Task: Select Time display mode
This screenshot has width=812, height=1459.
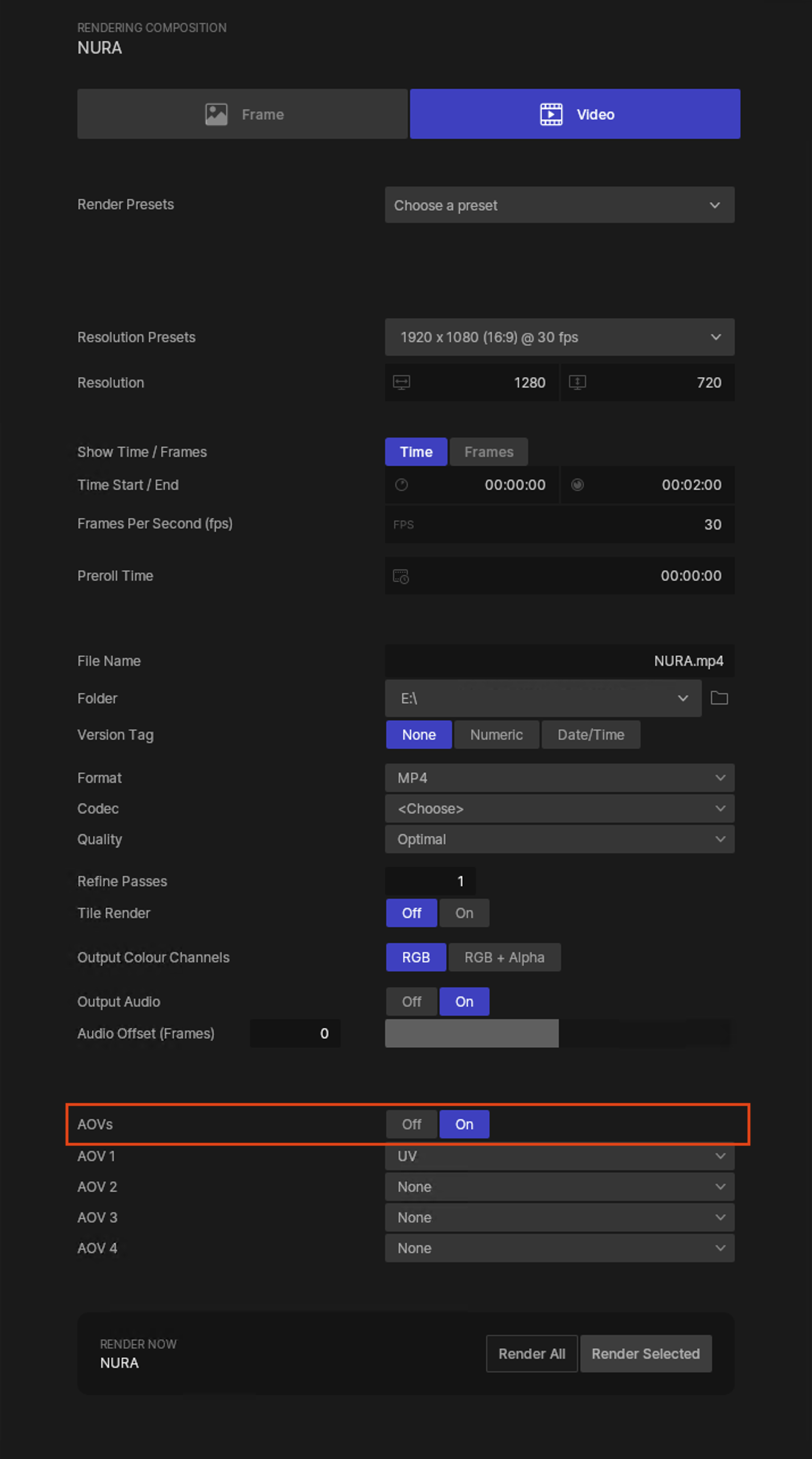Action: click(x=416, y=452)
